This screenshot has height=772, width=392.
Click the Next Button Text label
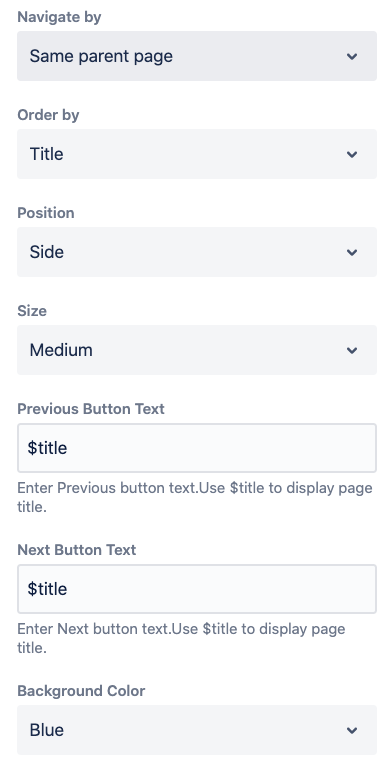click(77, 550)
